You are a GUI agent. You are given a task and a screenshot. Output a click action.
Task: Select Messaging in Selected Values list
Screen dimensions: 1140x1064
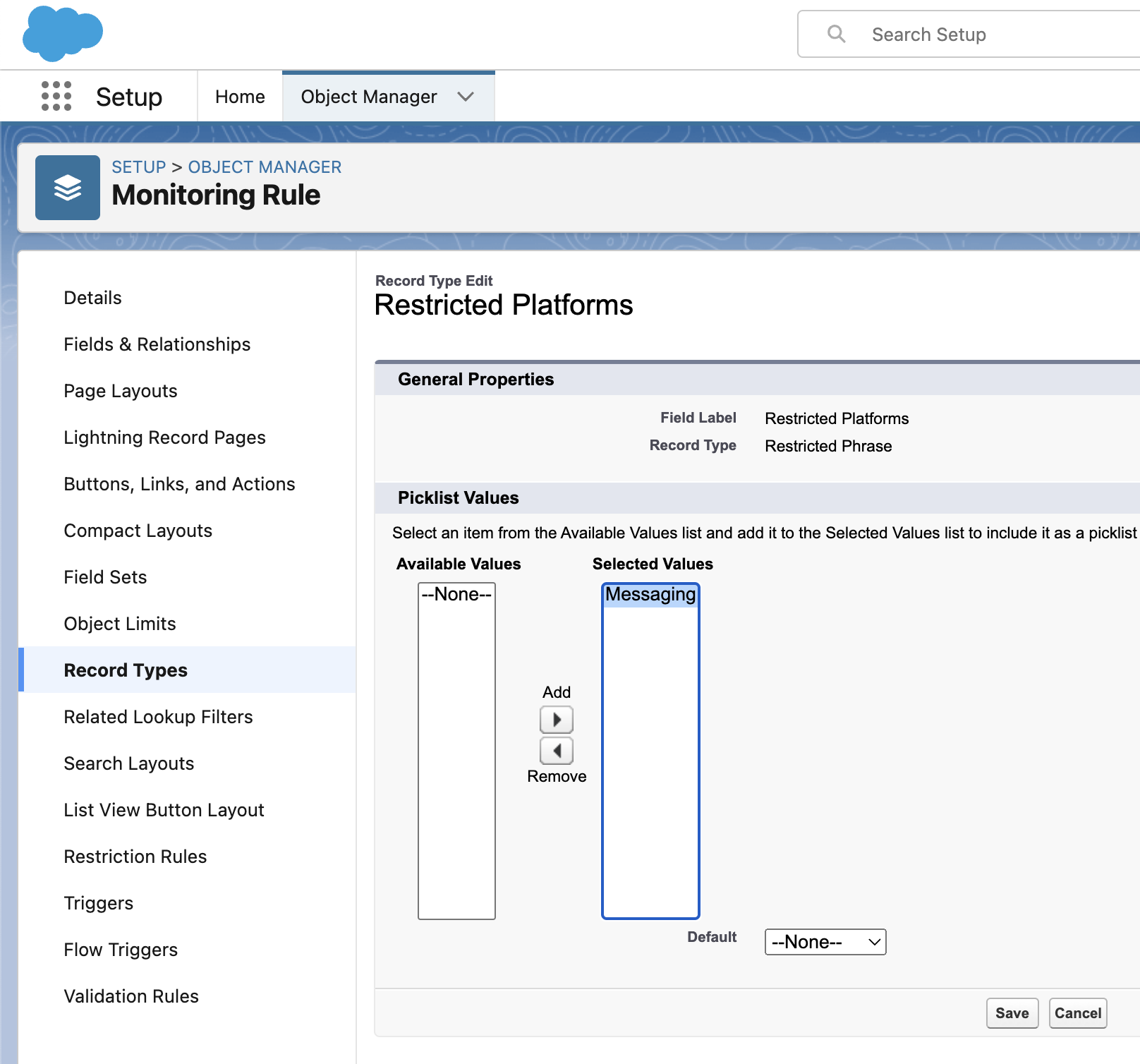point(650,595)
